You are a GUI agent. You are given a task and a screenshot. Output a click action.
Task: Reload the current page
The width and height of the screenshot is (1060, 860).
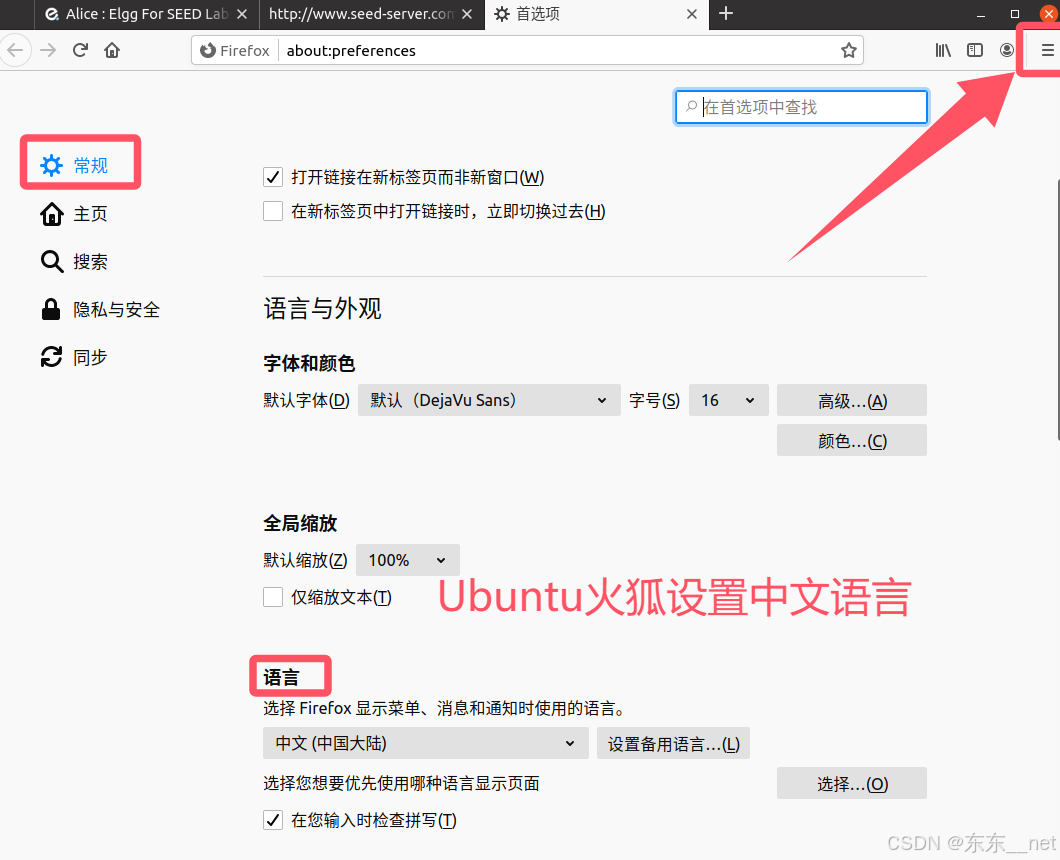click(x=80, y=50)
